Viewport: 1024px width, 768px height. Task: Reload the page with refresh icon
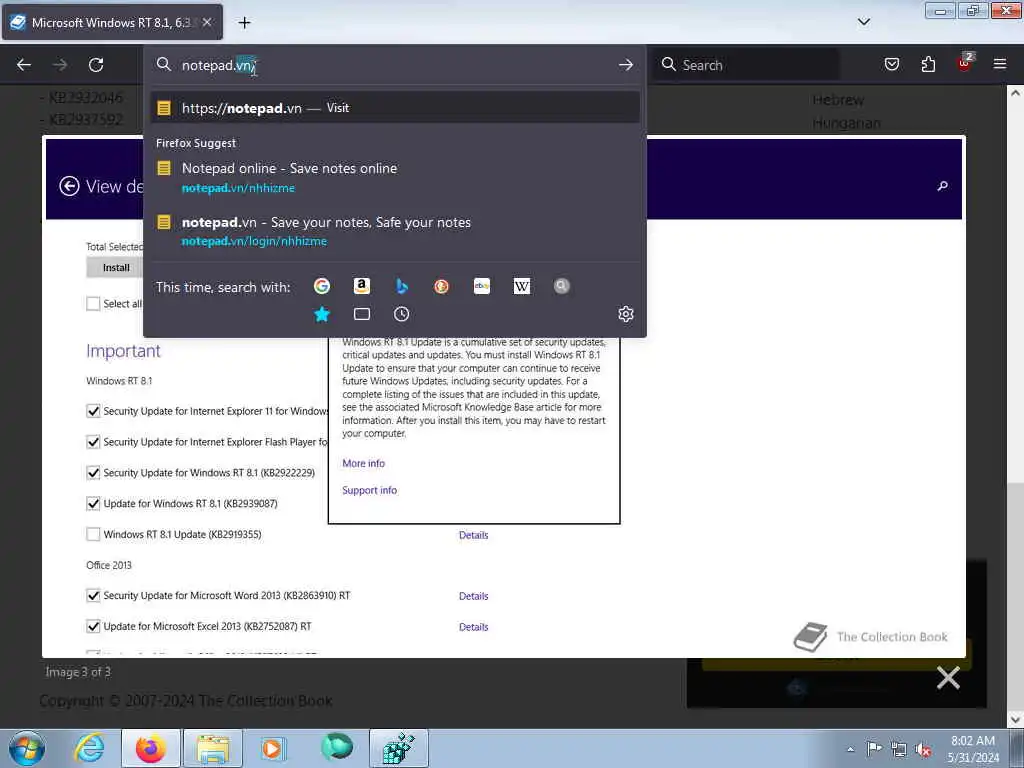96,65
